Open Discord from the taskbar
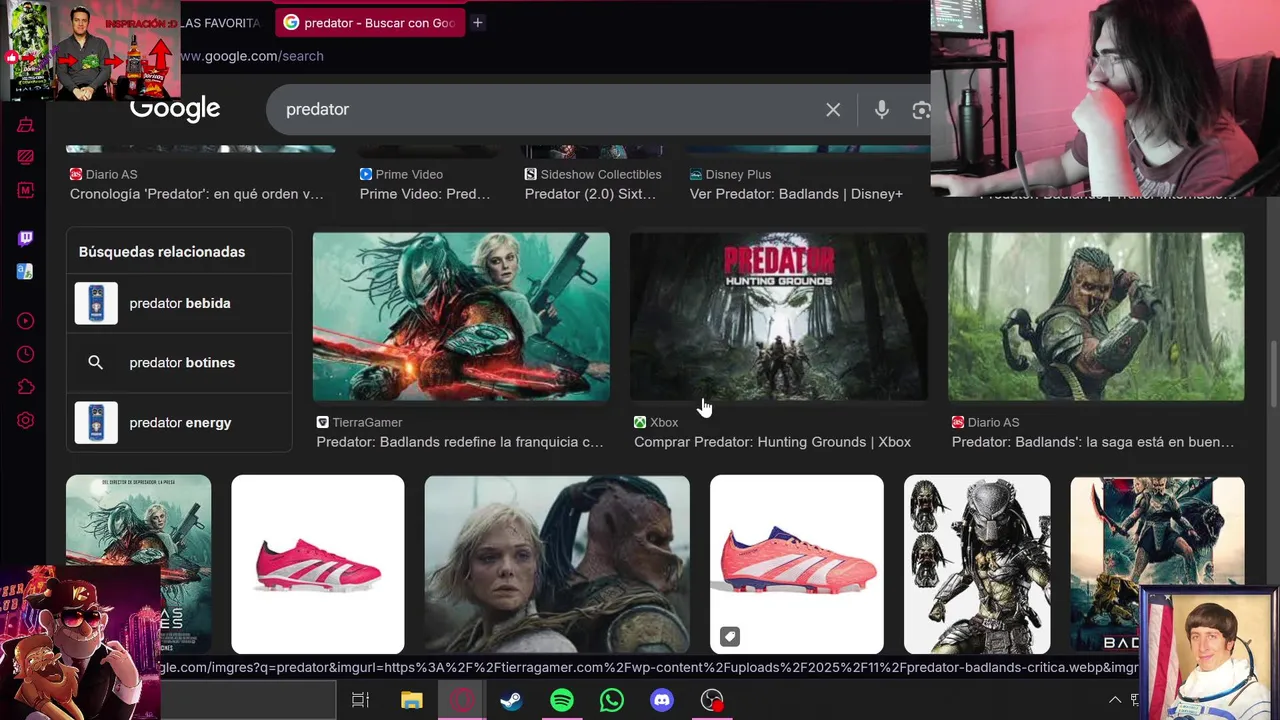 (x=662, y=700)
